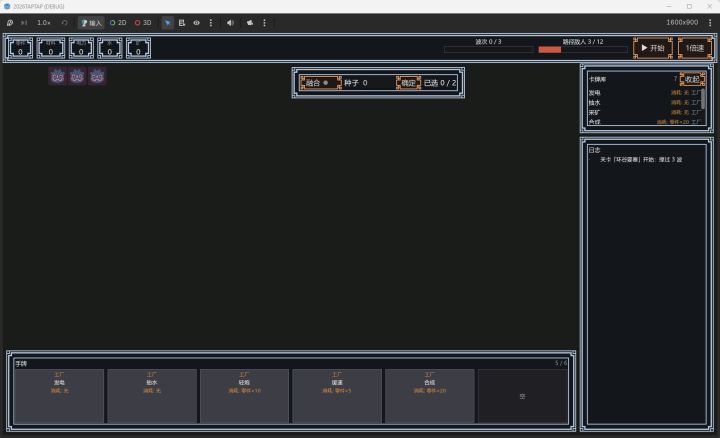Open the 1.0x game speed dropdown
This screenshot has height=438, width=720.
click(x=44, y=22)
